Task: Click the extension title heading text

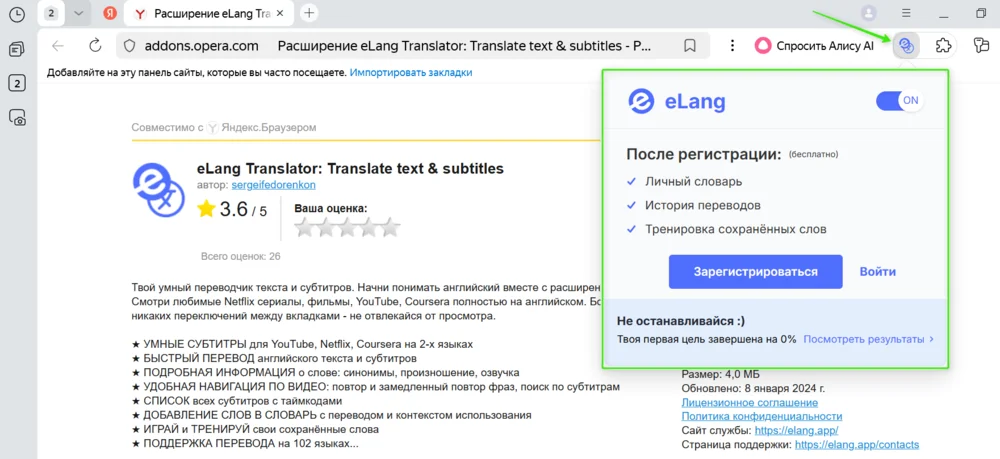Action: point(350,168)
